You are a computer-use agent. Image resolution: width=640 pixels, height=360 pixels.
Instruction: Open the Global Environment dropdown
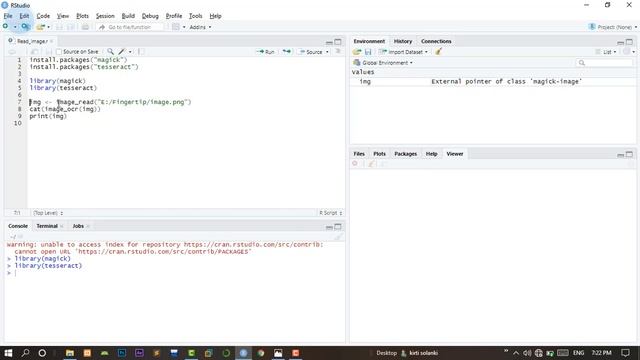click(383, 63)
